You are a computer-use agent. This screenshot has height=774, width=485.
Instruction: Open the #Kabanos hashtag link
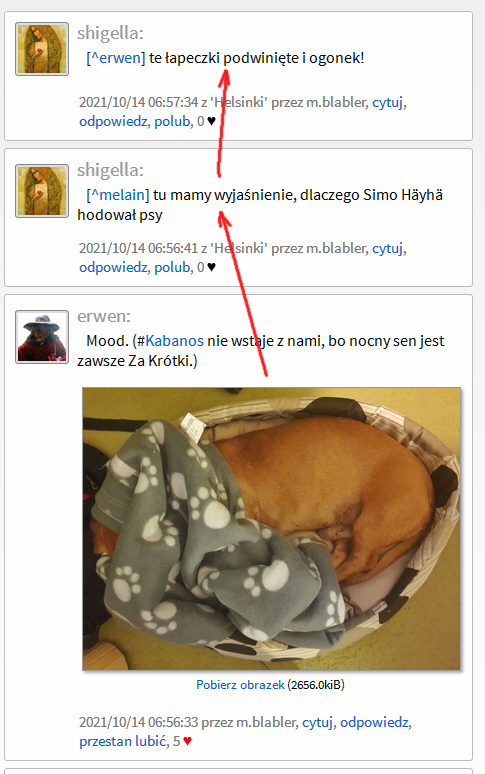coord(170,341)
